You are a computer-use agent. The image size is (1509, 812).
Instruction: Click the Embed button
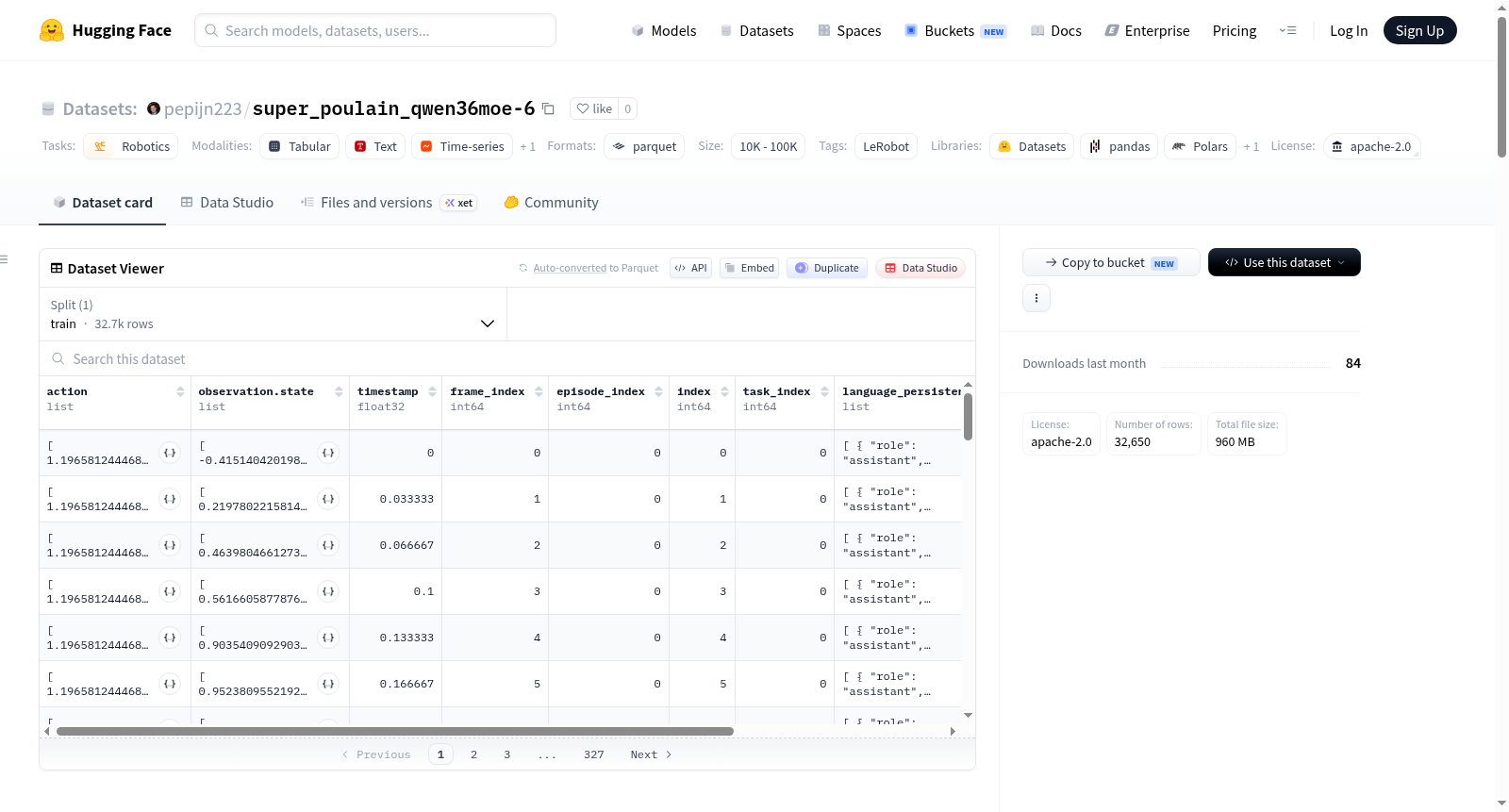pos(750,268)
